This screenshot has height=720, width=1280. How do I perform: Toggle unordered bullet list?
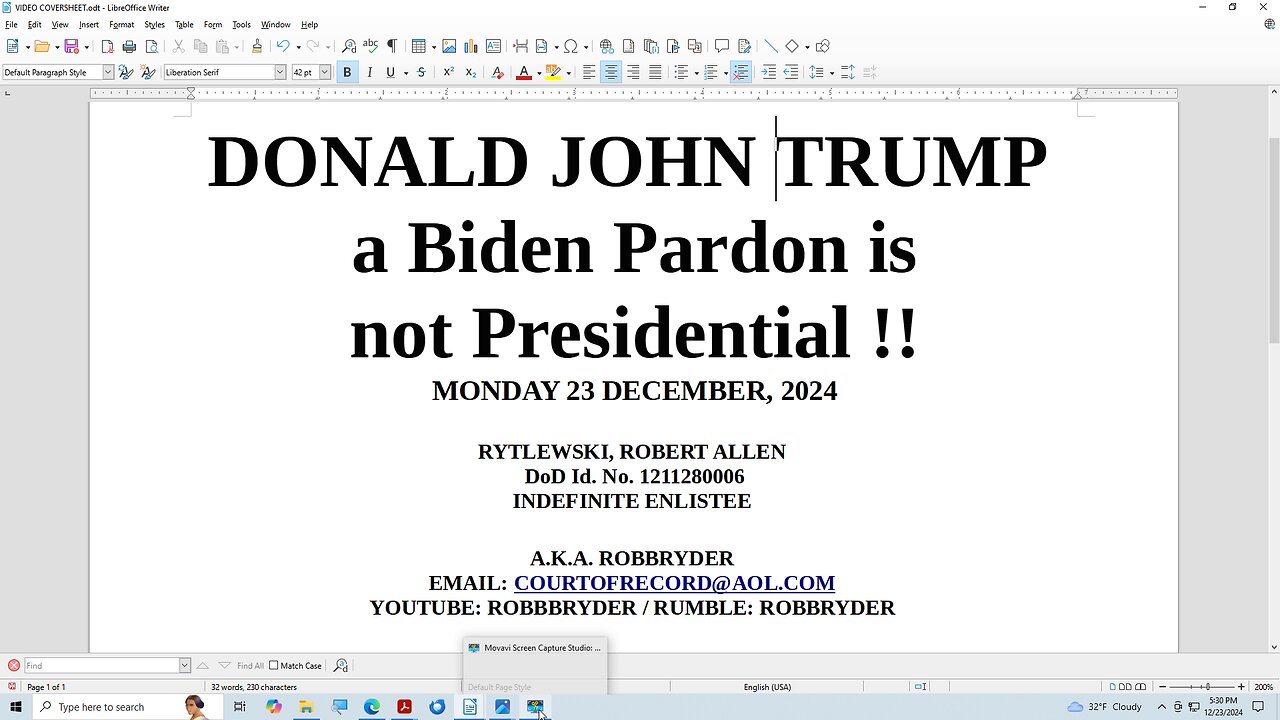click(681, 72)
